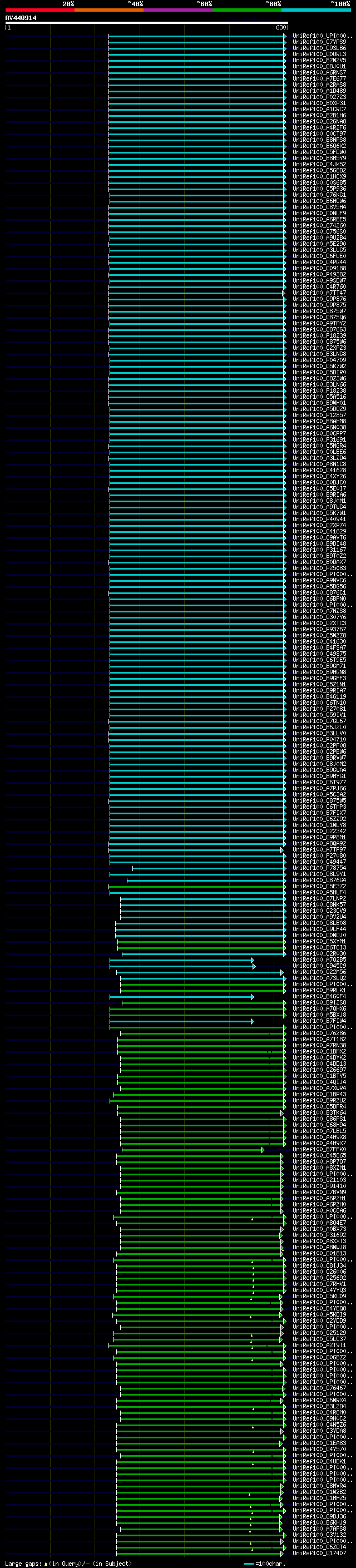The width and height of the screenshot is (356, 1568).
Task: Click the label UniRef100_Q76KG1
Action: click(319, 195)
